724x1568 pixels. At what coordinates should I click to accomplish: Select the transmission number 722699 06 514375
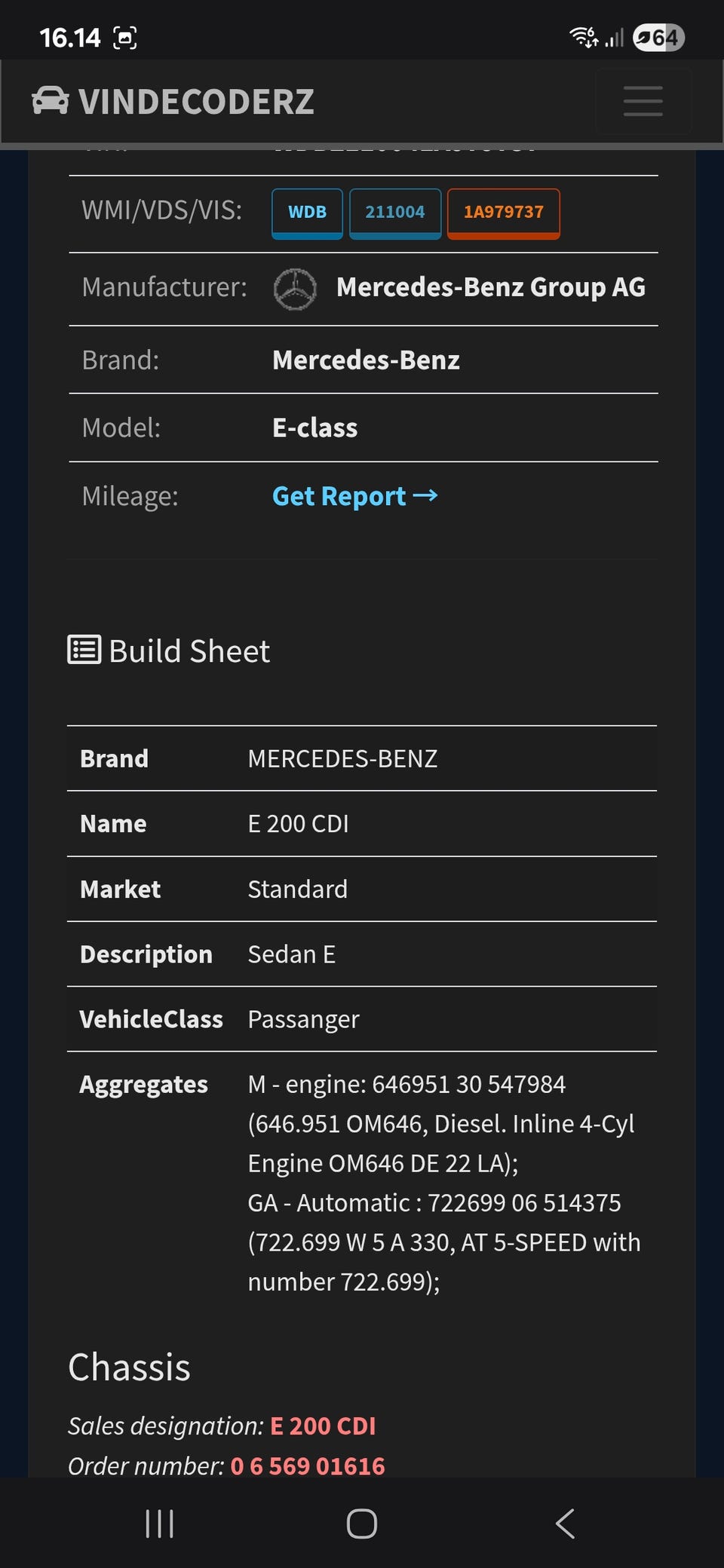pyautogui.click(x=524, y=1202)
